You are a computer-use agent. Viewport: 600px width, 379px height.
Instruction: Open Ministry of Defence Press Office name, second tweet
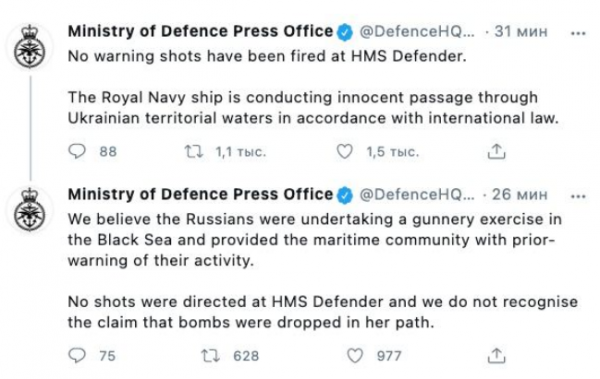[x=201, y=194]
